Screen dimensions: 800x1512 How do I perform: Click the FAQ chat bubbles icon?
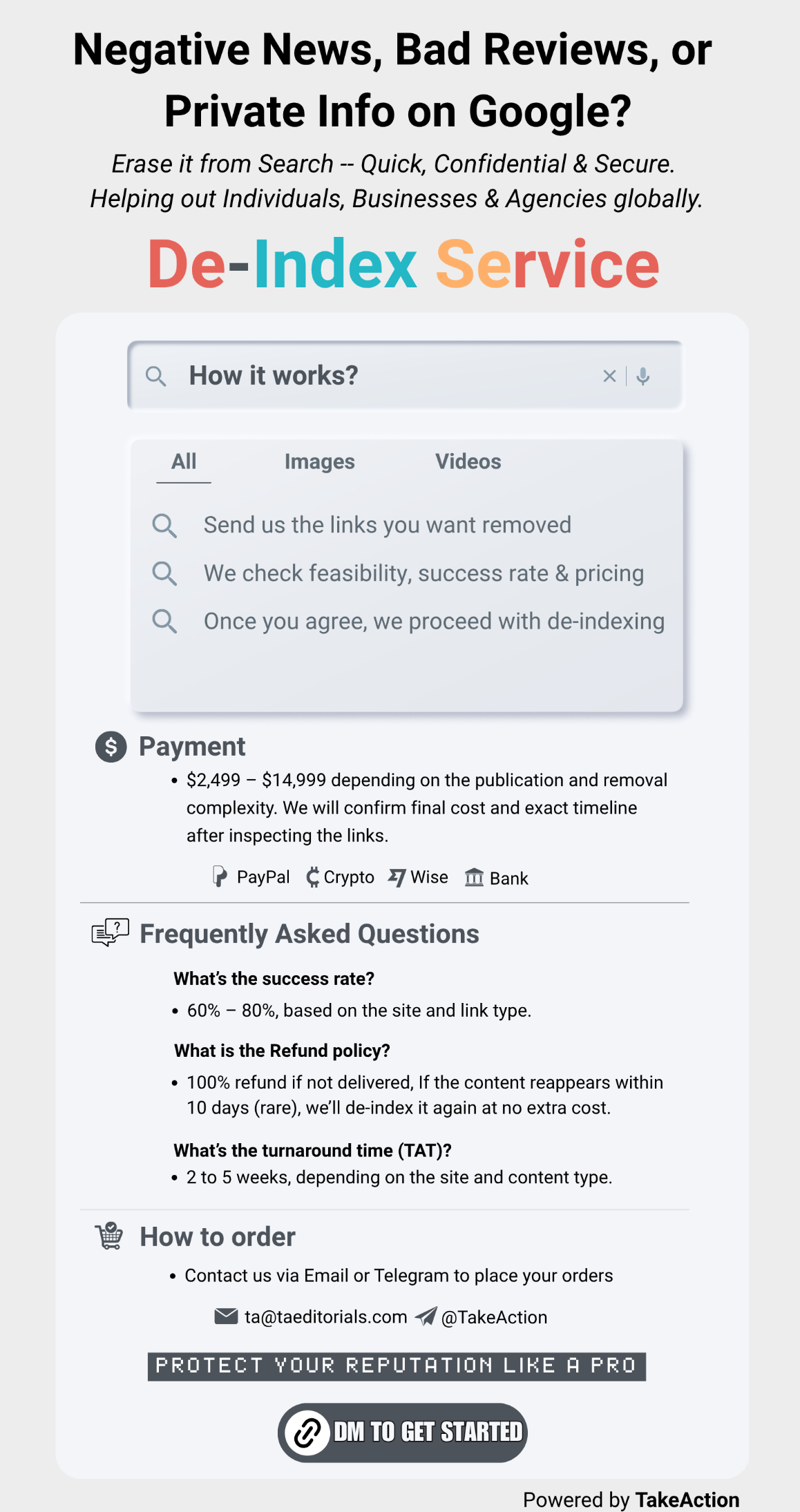point(111,932)
